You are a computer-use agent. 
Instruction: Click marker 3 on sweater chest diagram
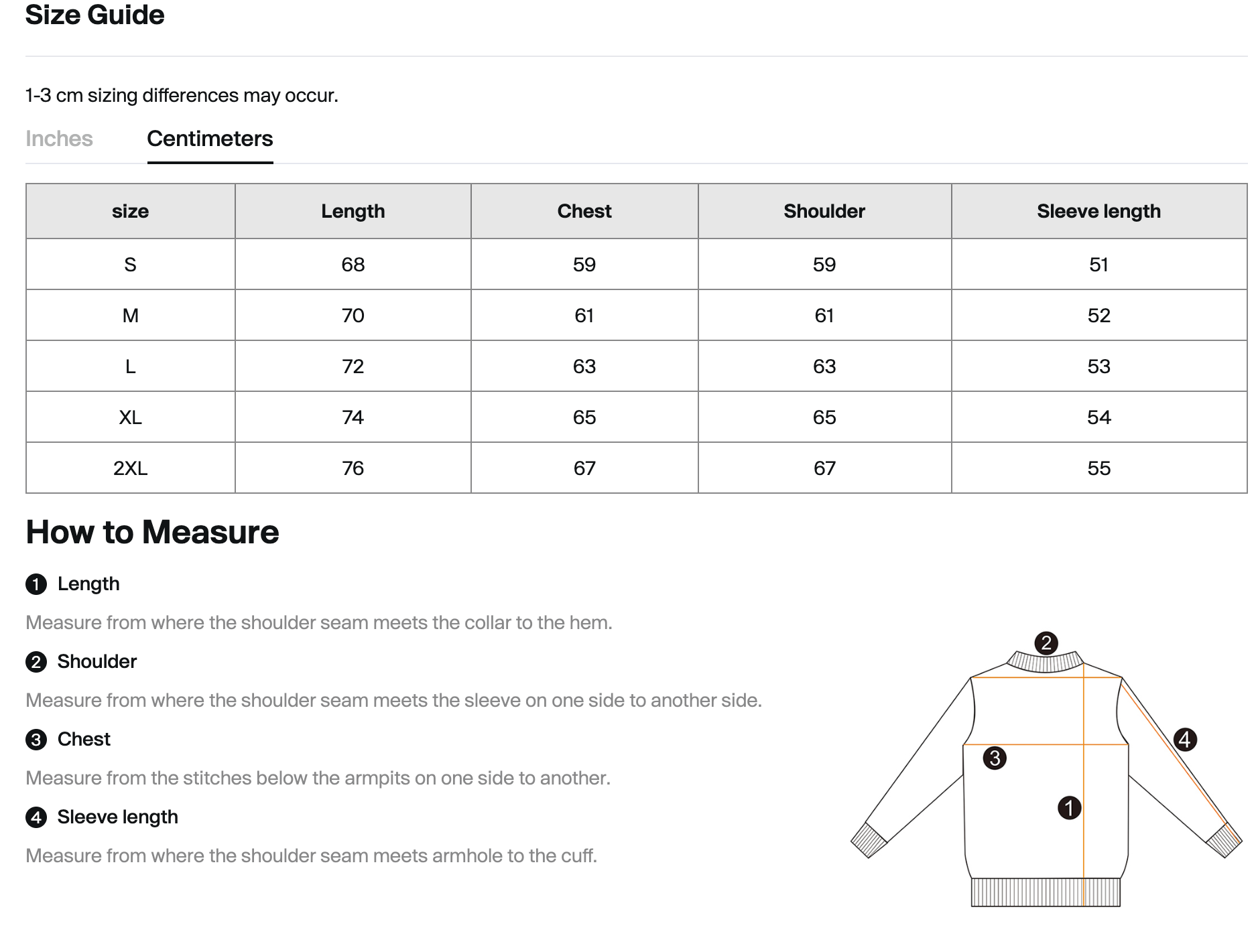point(995,758)
